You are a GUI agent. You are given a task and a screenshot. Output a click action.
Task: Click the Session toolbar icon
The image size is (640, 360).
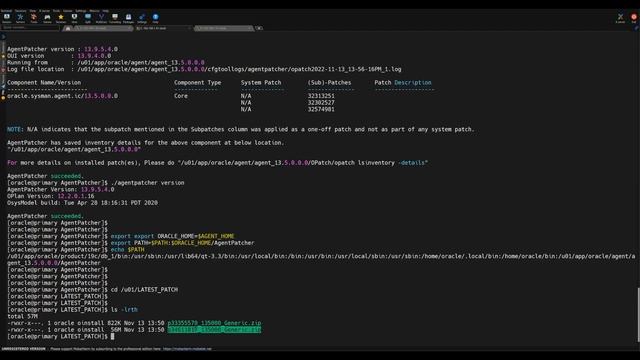tap(7, 18)
